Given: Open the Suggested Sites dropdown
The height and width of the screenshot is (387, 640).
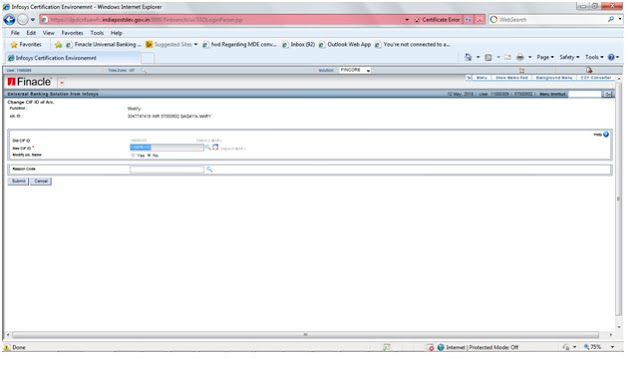Looking at the screenshot, I should [171, 44].
